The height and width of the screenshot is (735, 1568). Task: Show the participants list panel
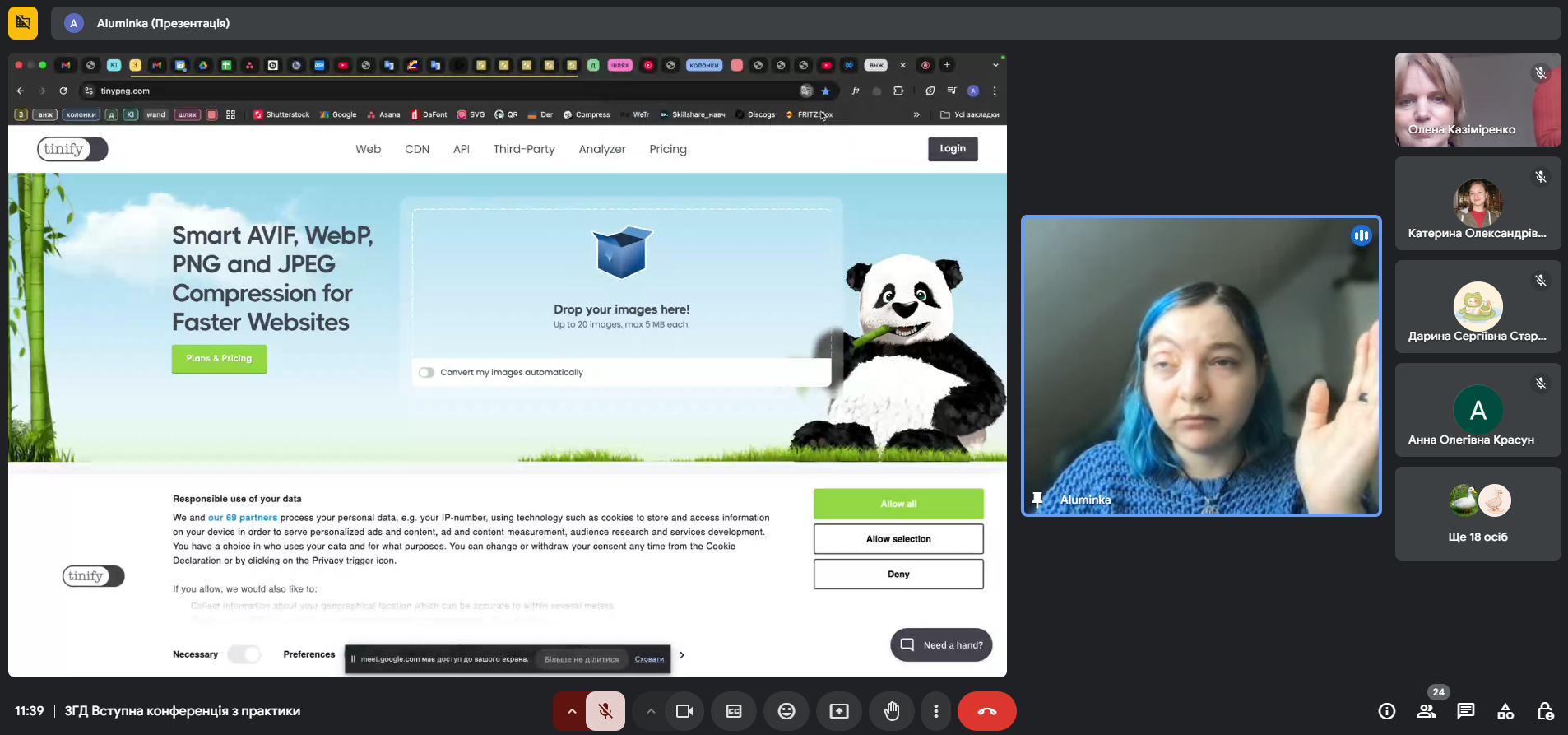1427,711
